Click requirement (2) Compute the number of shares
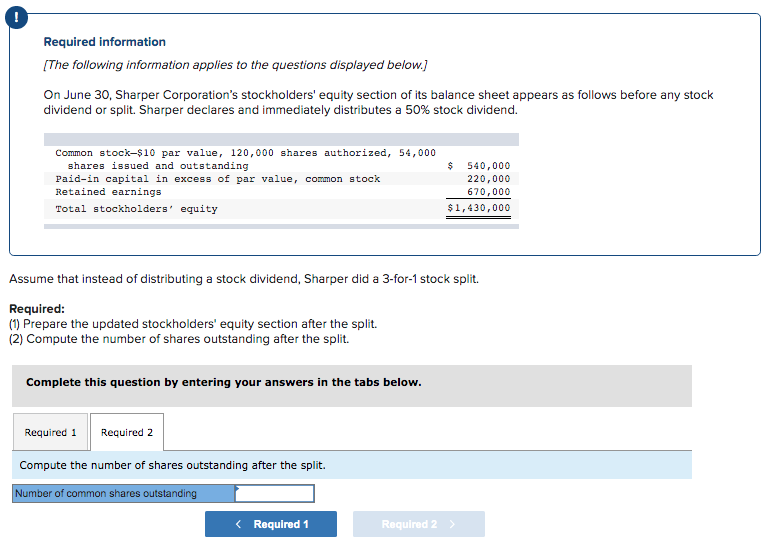Image resolution: width=768 pixels, height=545 pixels. click(179, 339)
